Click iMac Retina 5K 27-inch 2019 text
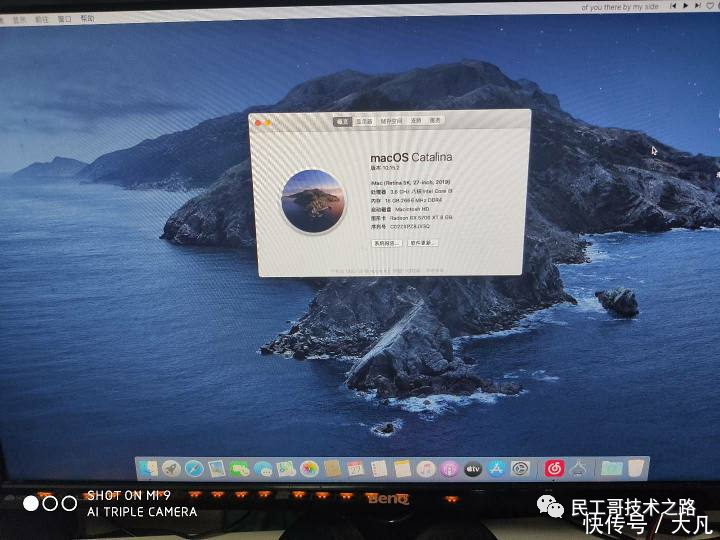This screenshot has width=720, height=540. [411, 182]
